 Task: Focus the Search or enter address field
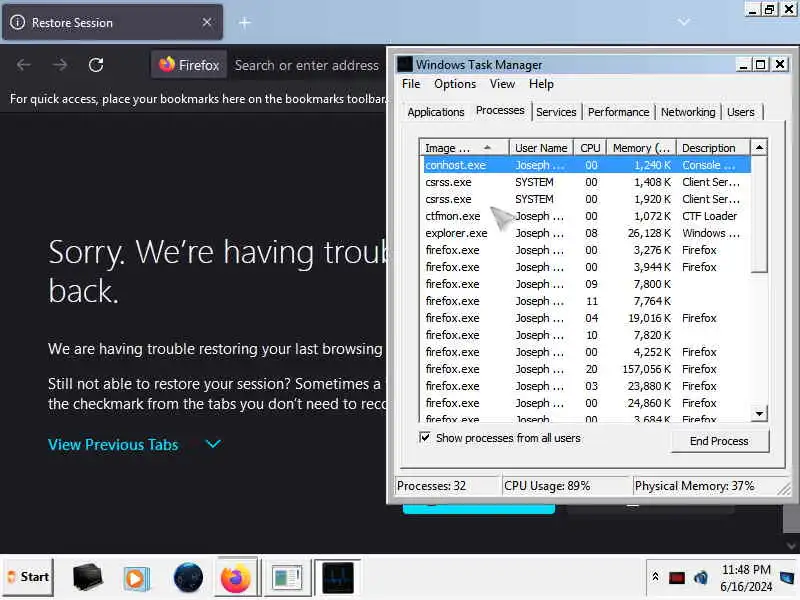click(307, 65)
